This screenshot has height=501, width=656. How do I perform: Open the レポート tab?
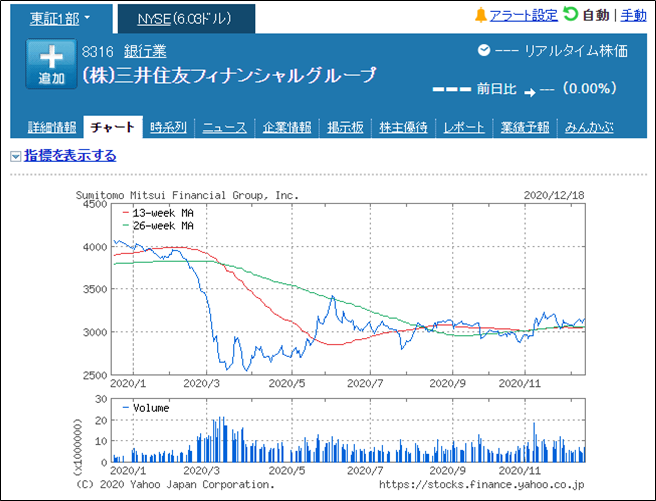(x=464, y=127)
